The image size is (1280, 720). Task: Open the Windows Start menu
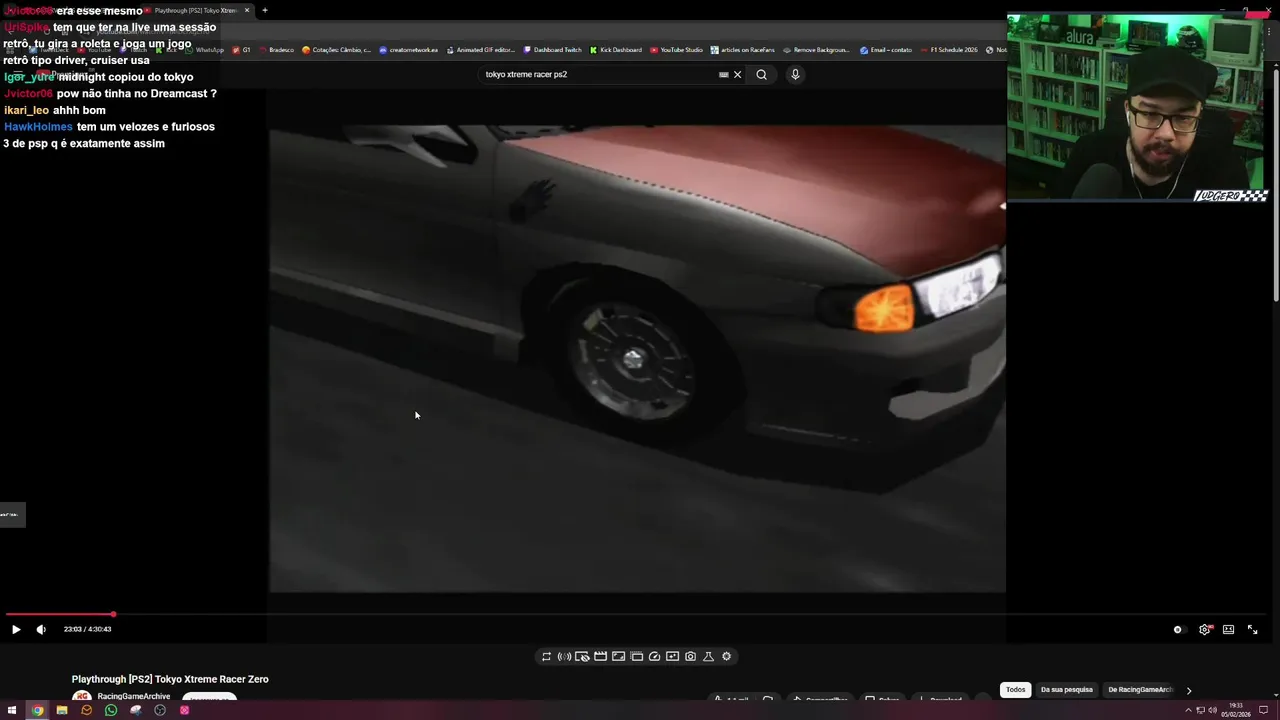(x=12, y=710)
